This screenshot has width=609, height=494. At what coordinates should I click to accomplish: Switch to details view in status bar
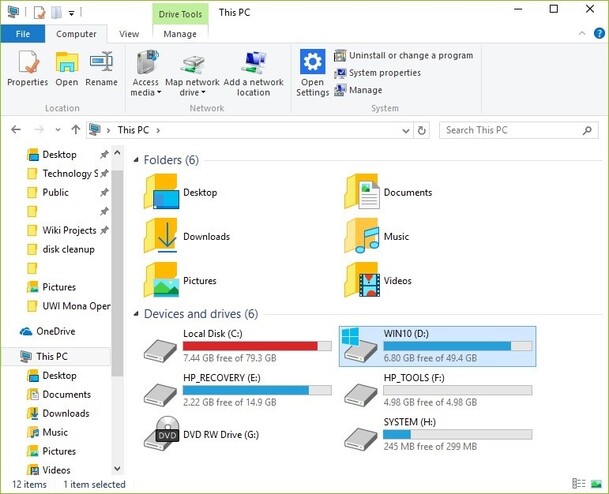pyautogui.click(x=580, y=484)
